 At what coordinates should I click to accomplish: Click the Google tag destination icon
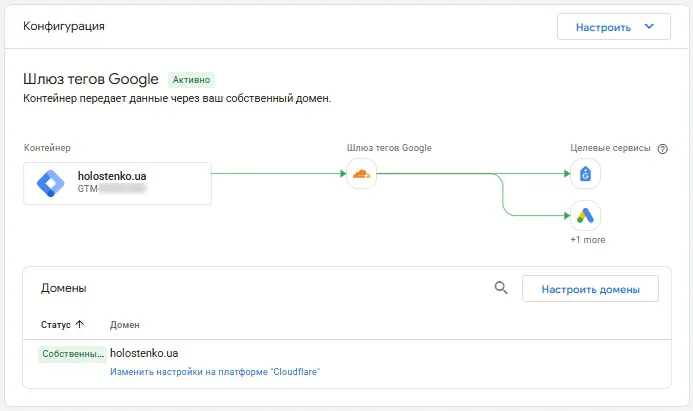point(585,174)
